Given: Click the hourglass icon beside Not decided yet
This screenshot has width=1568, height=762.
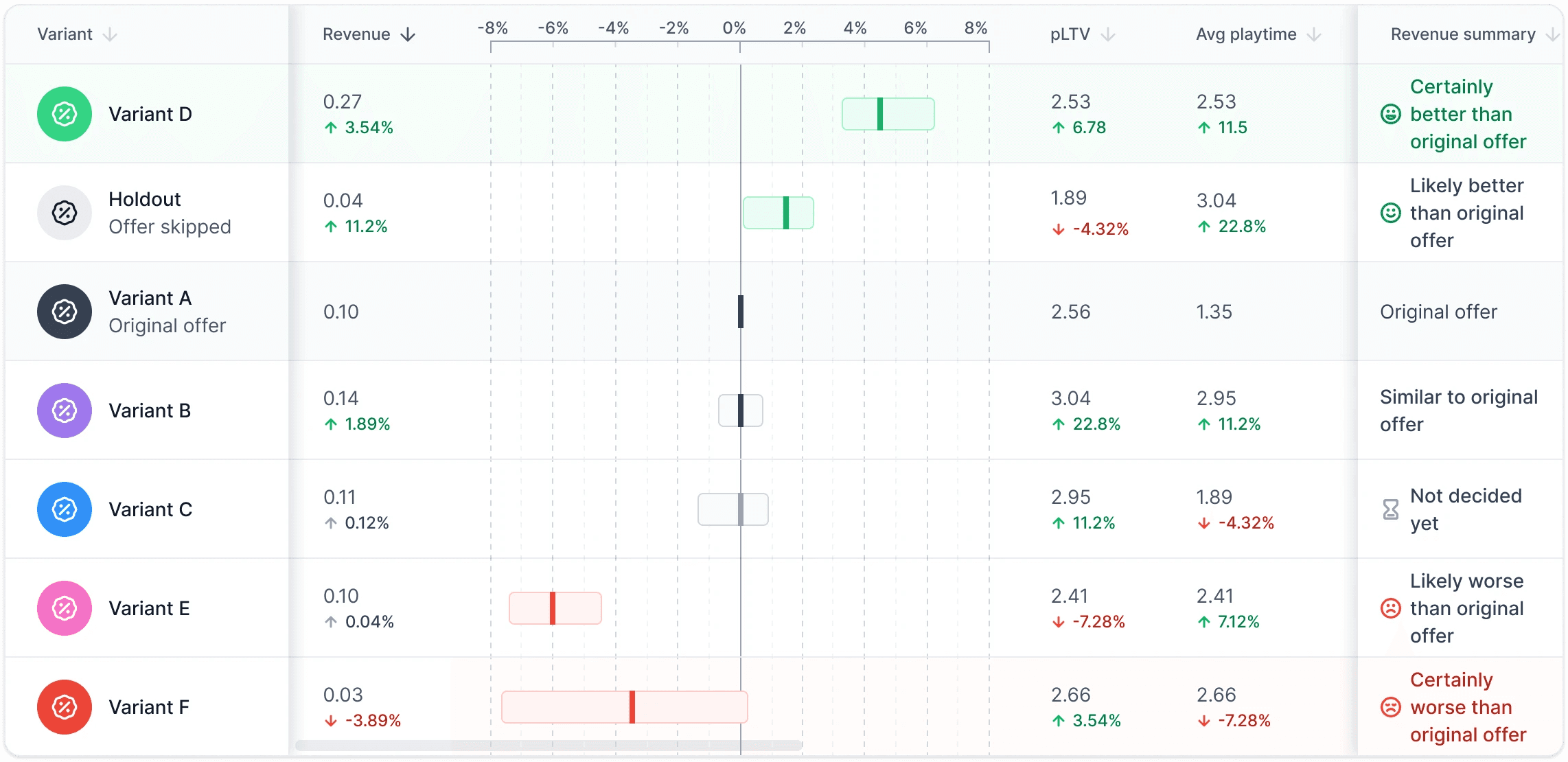Looking at the screenshot, I should pos(1391,509).
